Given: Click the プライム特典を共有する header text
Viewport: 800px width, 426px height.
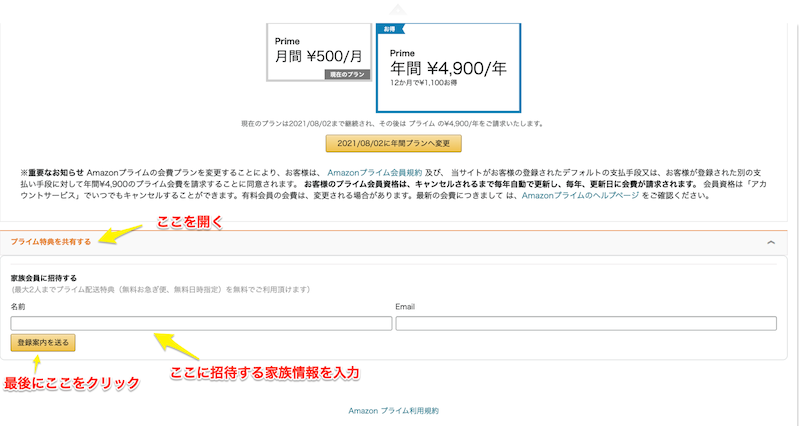Looking at the screenshot, I should point(51,242).
